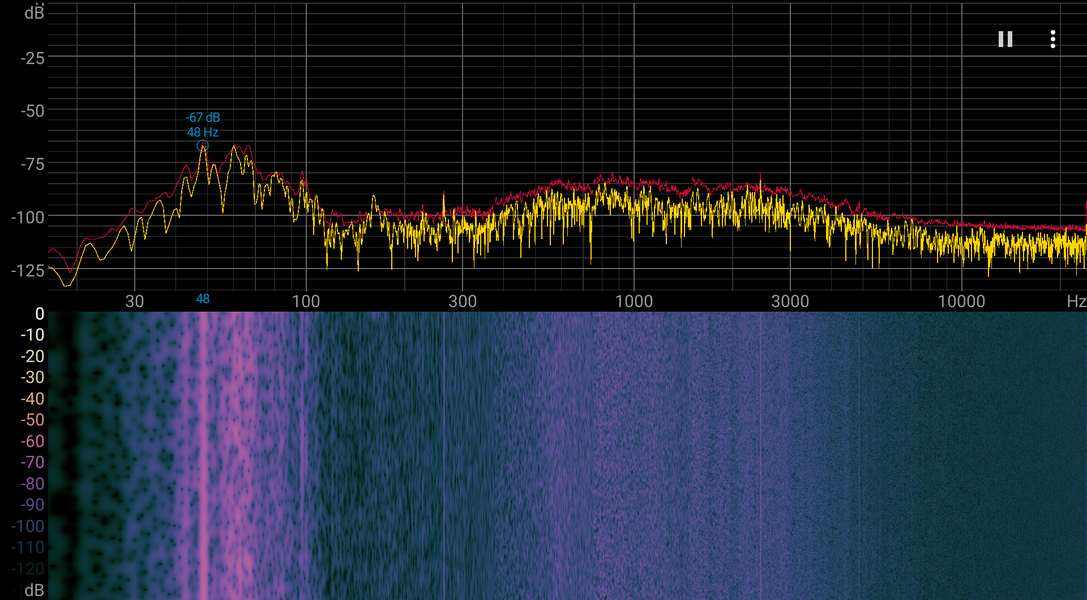This screenshot has height=600, width=1087.
Task: Click the '-30' spectrogram scale label
Action: [x=32, y=378]
